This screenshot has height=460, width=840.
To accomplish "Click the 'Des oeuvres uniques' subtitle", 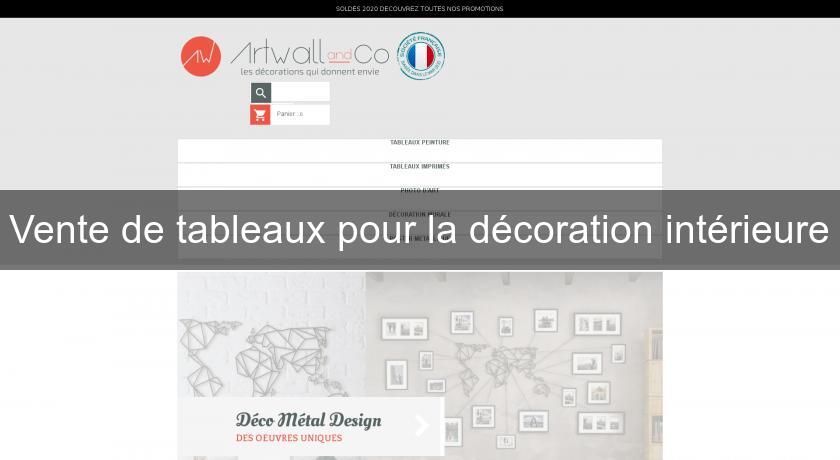I will click(x=289, y=438).
